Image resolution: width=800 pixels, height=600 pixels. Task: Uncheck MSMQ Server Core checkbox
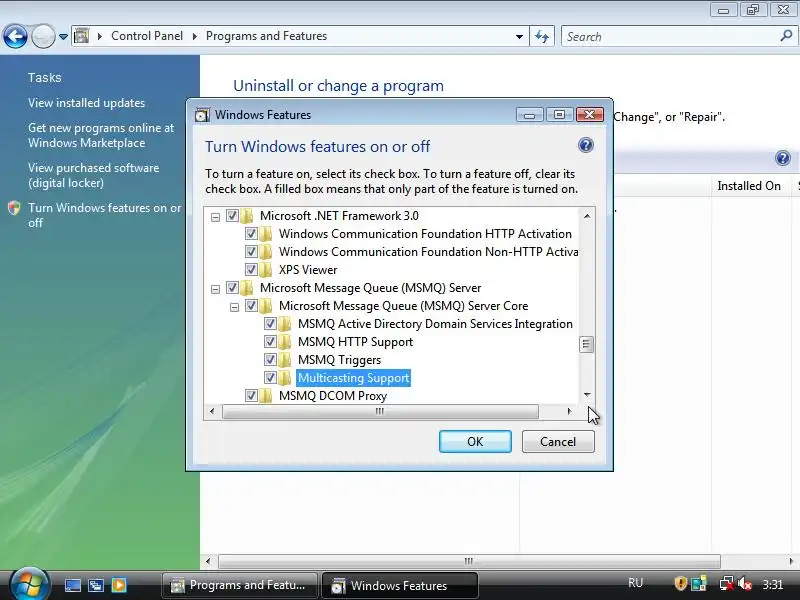pyautogui.click(x=251, y=306)
